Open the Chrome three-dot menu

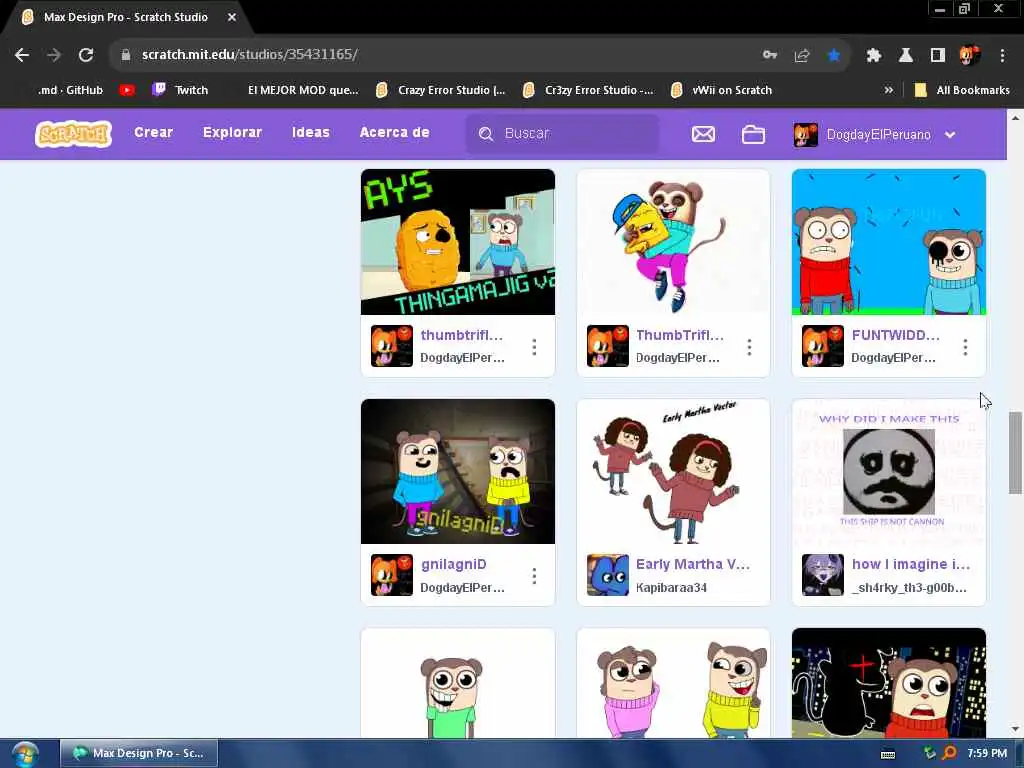click(x=1002, y=56)
